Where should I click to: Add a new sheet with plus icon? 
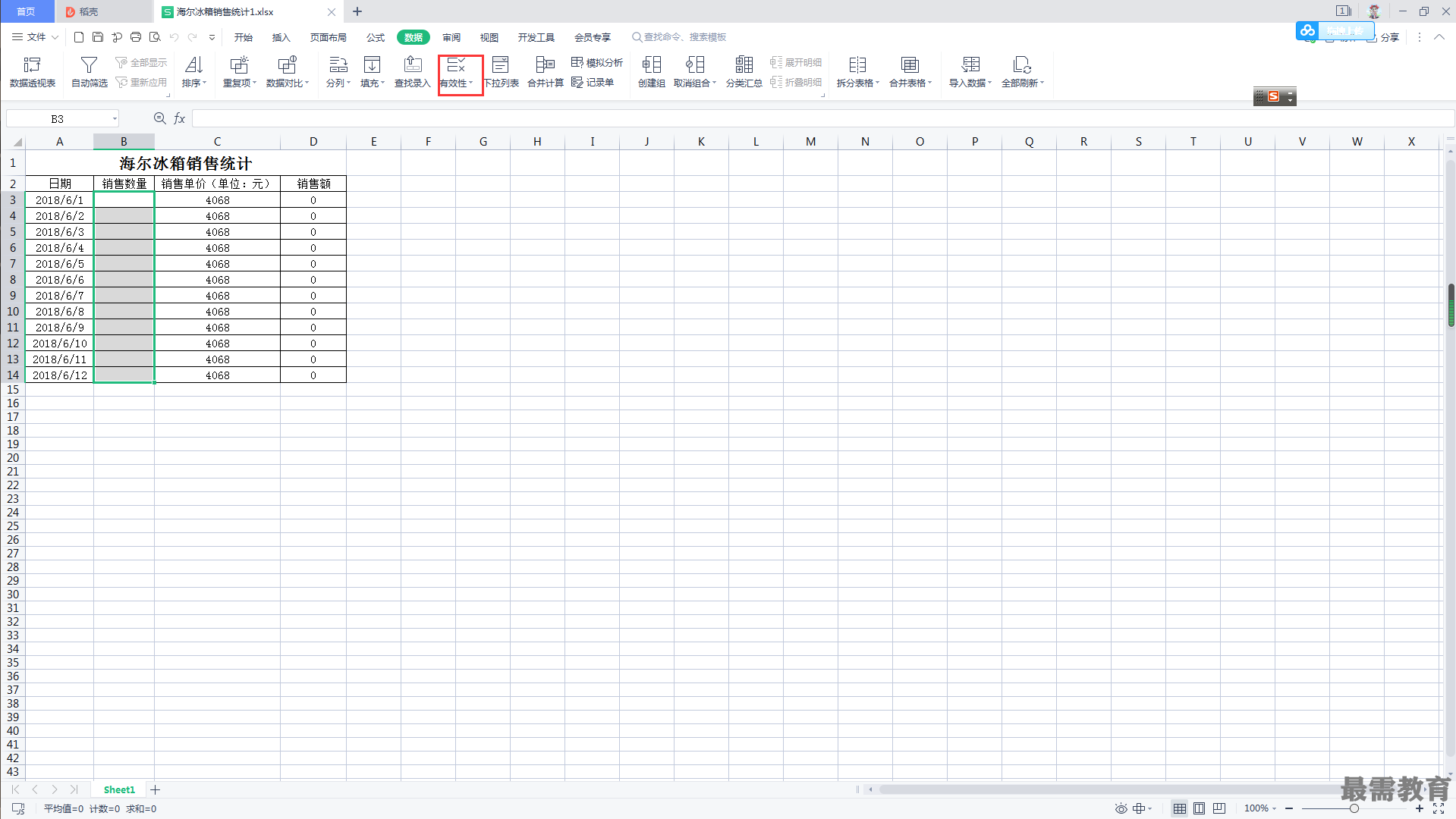click(x=155, y=789)
